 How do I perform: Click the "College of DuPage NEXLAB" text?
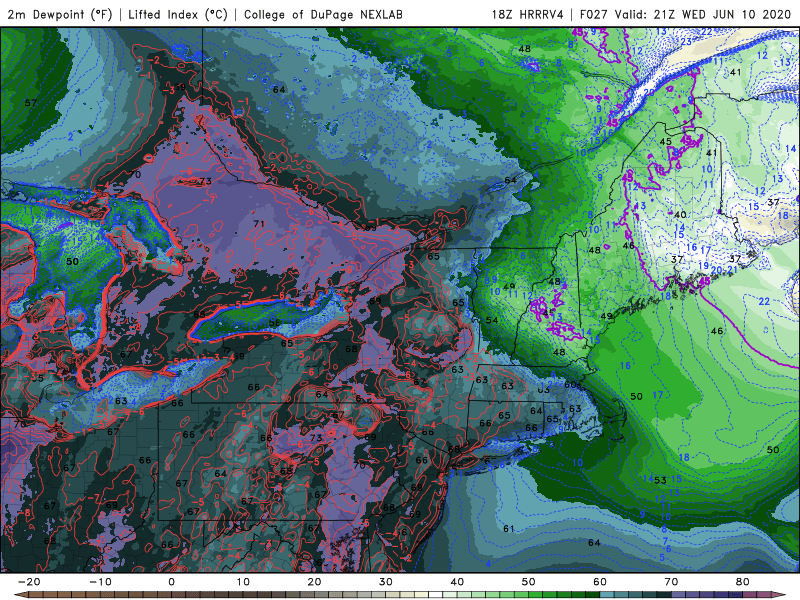coord(323,14)
